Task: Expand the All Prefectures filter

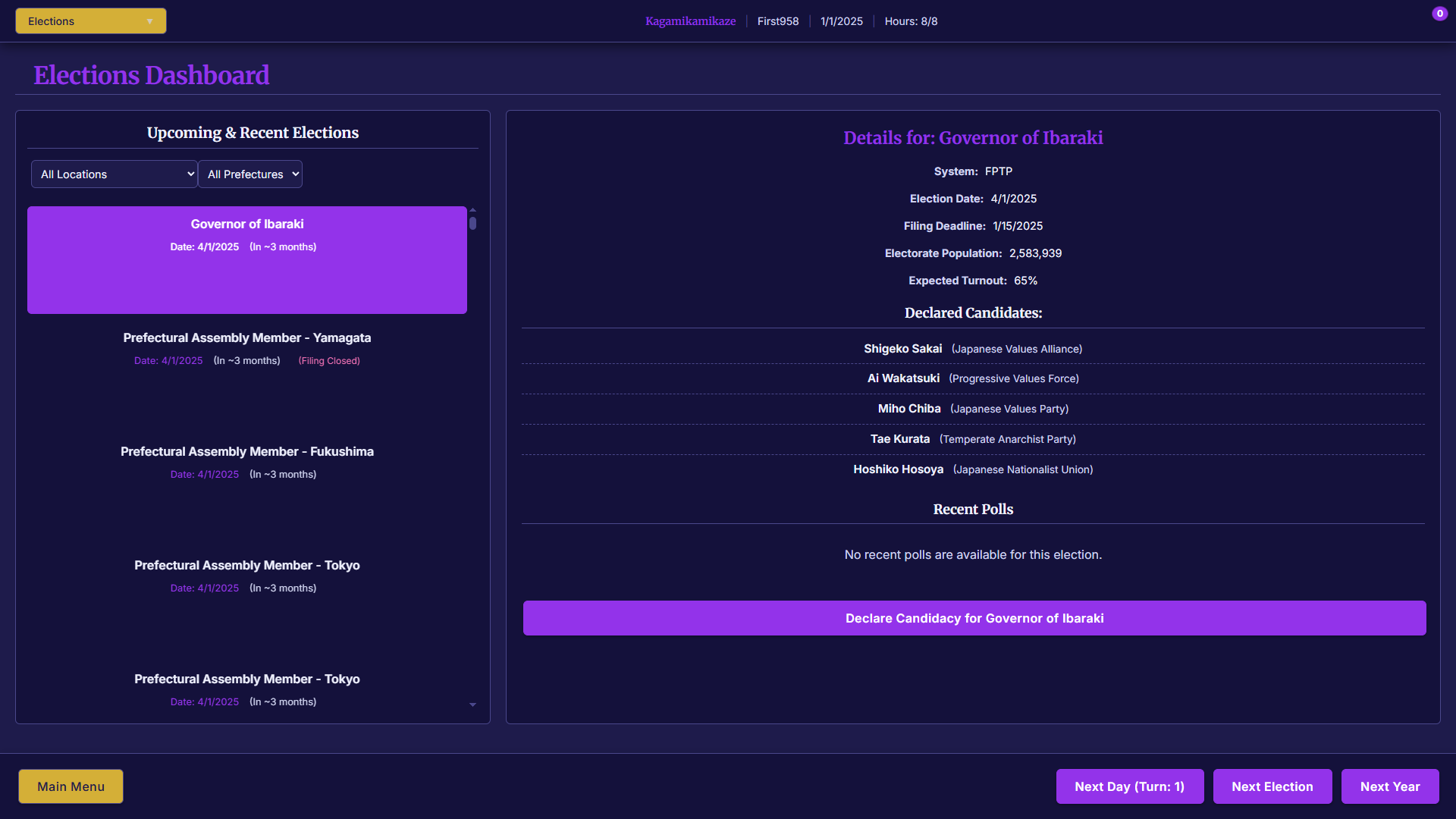Action: (x=250, y=174)
